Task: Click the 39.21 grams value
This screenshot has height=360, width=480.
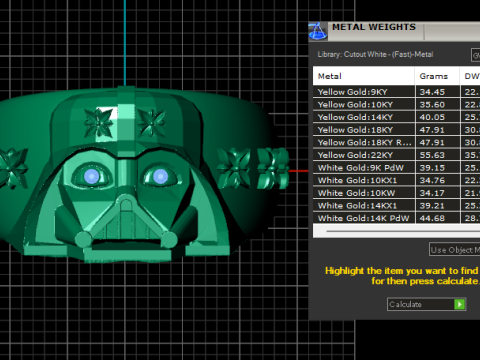Action: 432,206
